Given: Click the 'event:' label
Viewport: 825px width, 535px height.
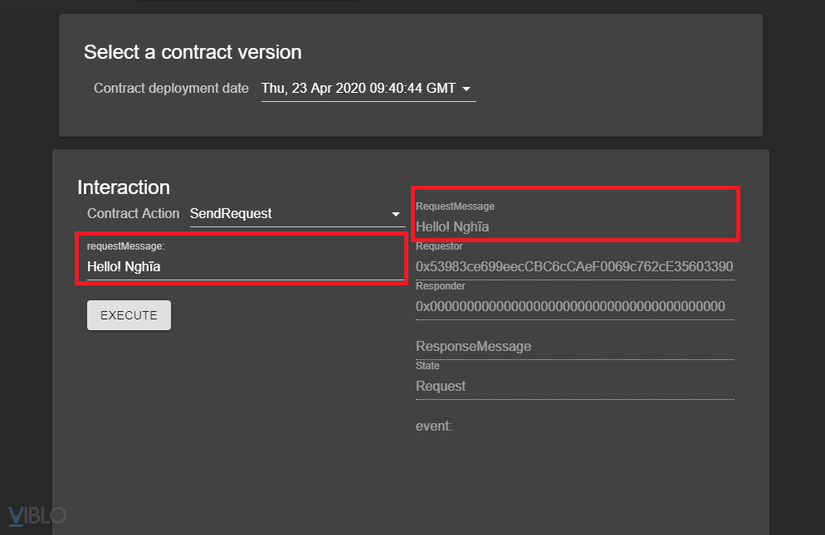Looking at the screenshot, I should pos(434,426).
